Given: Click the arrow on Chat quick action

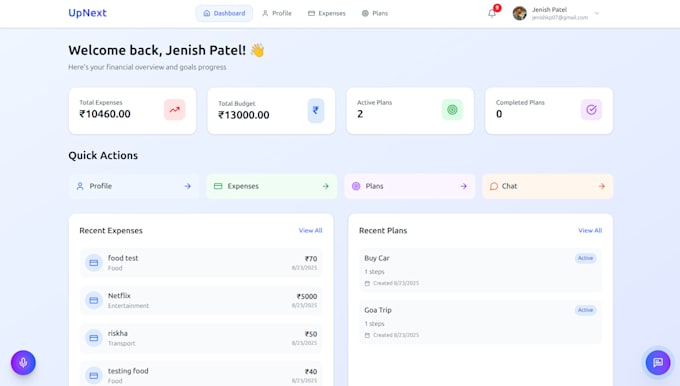Looking at the screenshot, I should point(601,186).
